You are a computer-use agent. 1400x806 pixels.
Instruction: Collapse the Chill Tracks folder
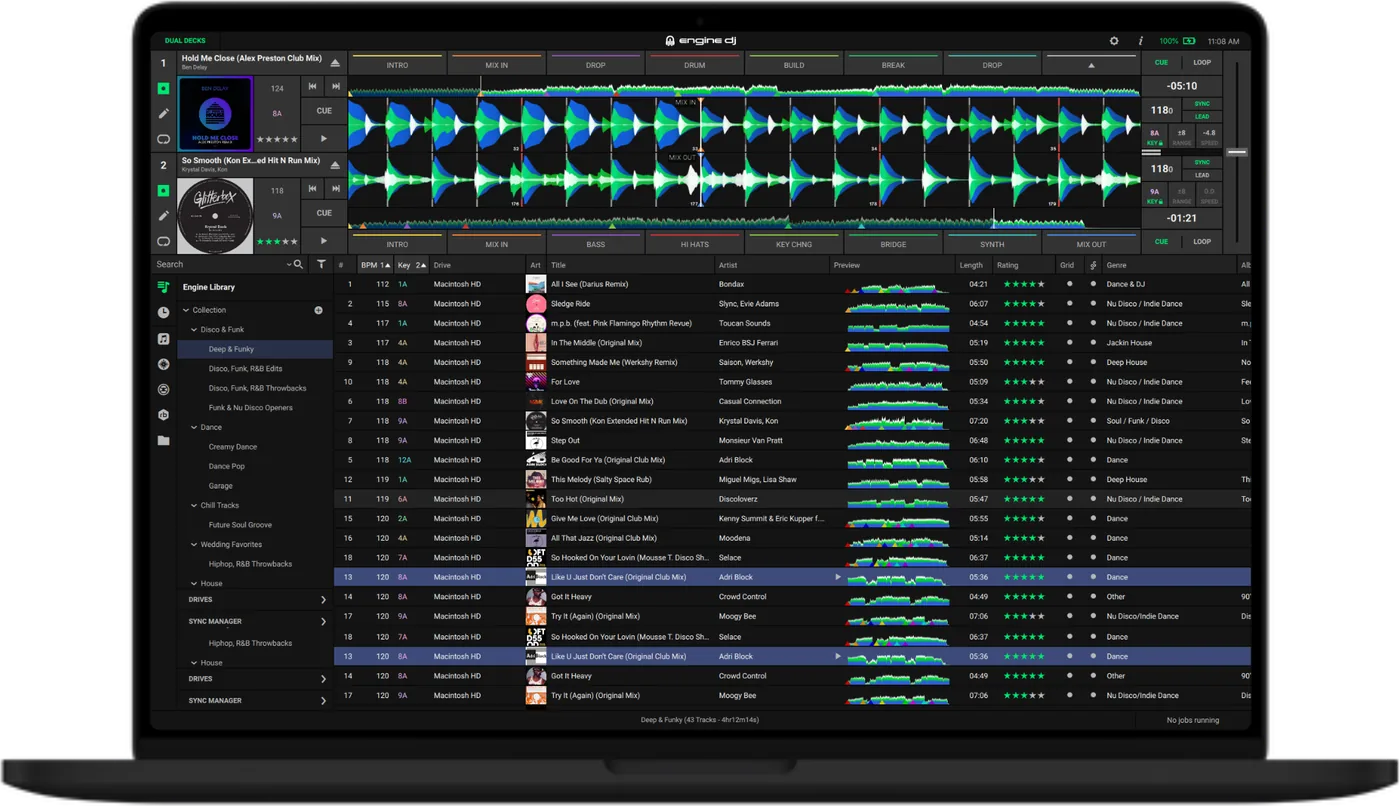click(194, 506)
